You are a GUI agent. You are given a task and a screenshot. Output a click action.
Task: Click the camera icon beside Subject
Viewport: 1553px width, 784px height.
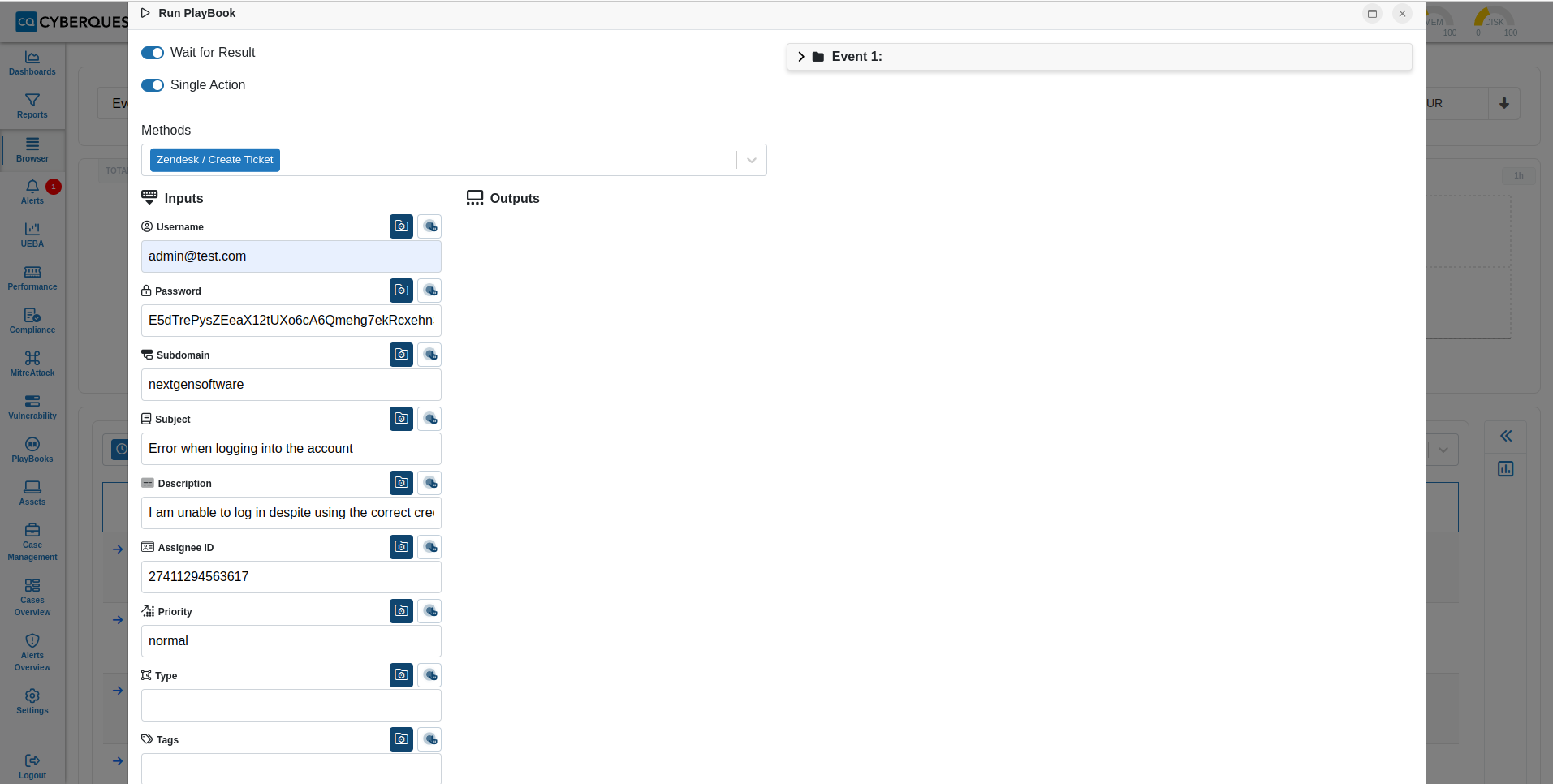pyautogui.click(x=401, y=419)
